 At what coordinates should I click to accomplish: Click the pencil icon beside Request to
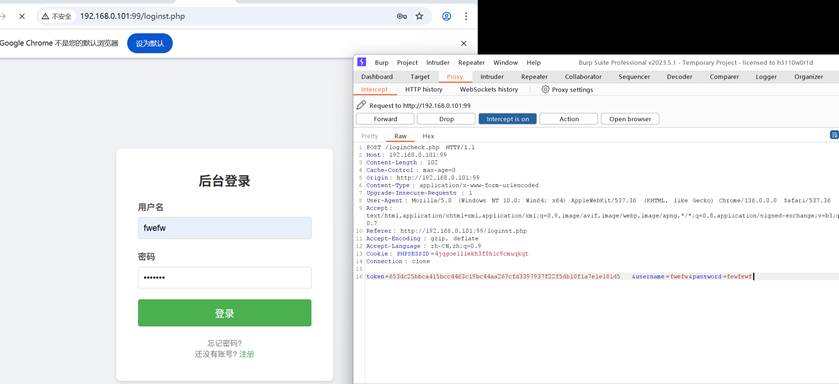361,105
